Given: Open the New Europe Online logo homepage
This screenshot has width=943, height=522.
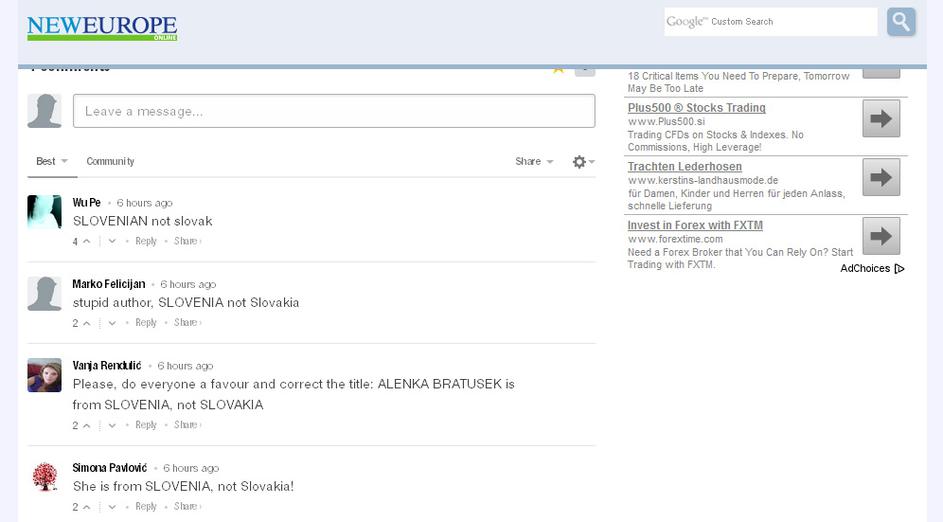Looking at the screenshot, I should click(102, 28).
